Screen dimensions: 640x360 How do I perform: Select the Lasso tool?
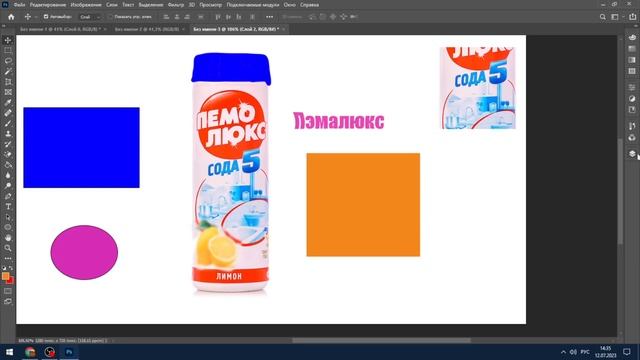click(x=8, y=61)
